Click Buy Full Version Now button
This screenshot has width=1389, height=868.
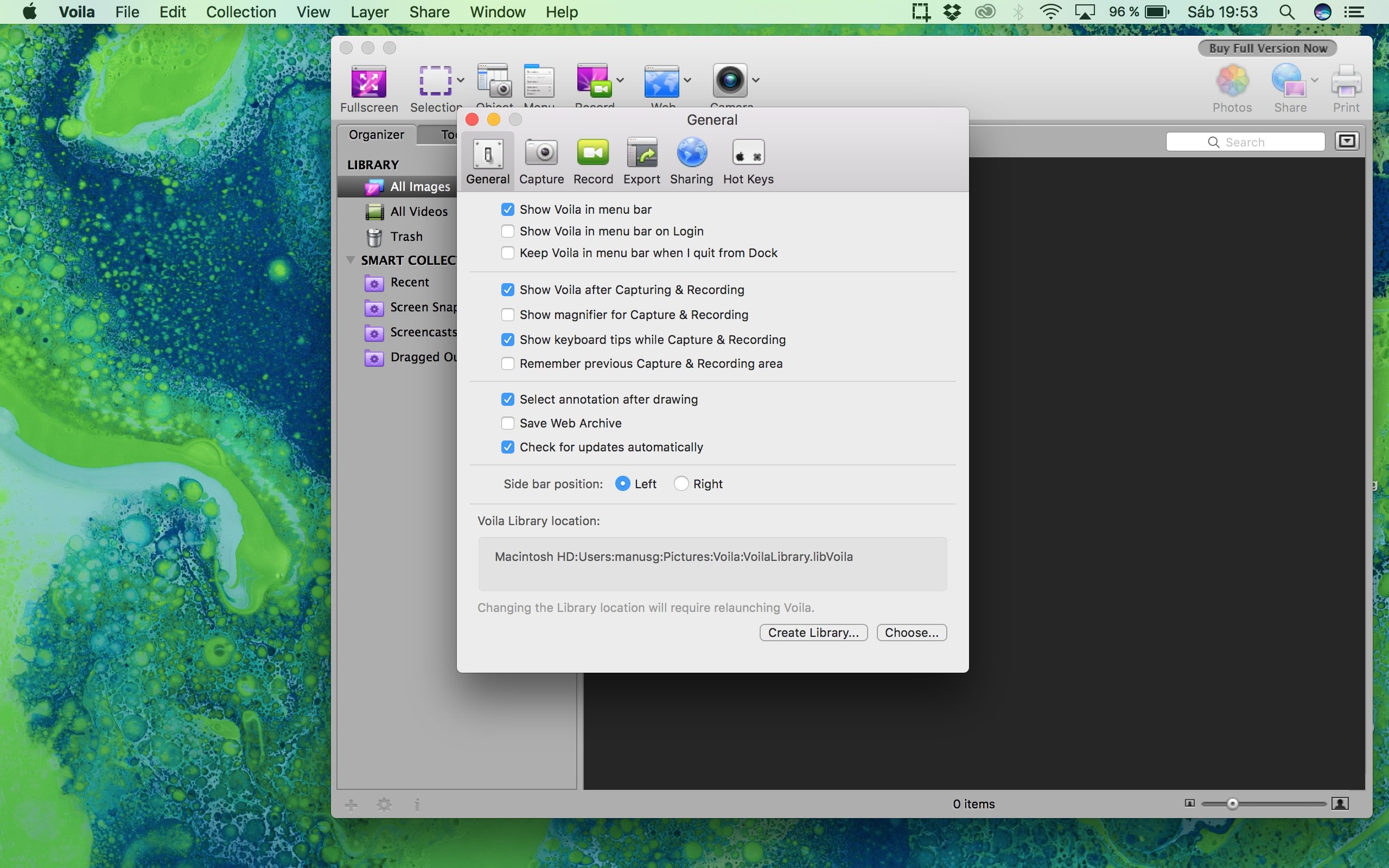click(x=1267, y=48)
